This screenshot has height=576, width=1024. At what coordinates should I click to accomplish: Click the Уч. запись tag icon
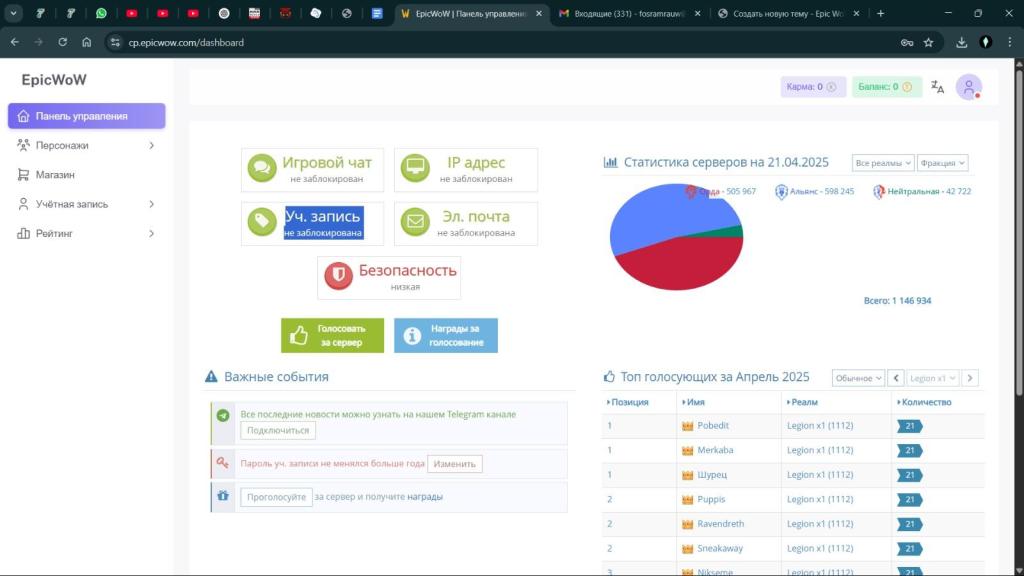click(263, 223)
